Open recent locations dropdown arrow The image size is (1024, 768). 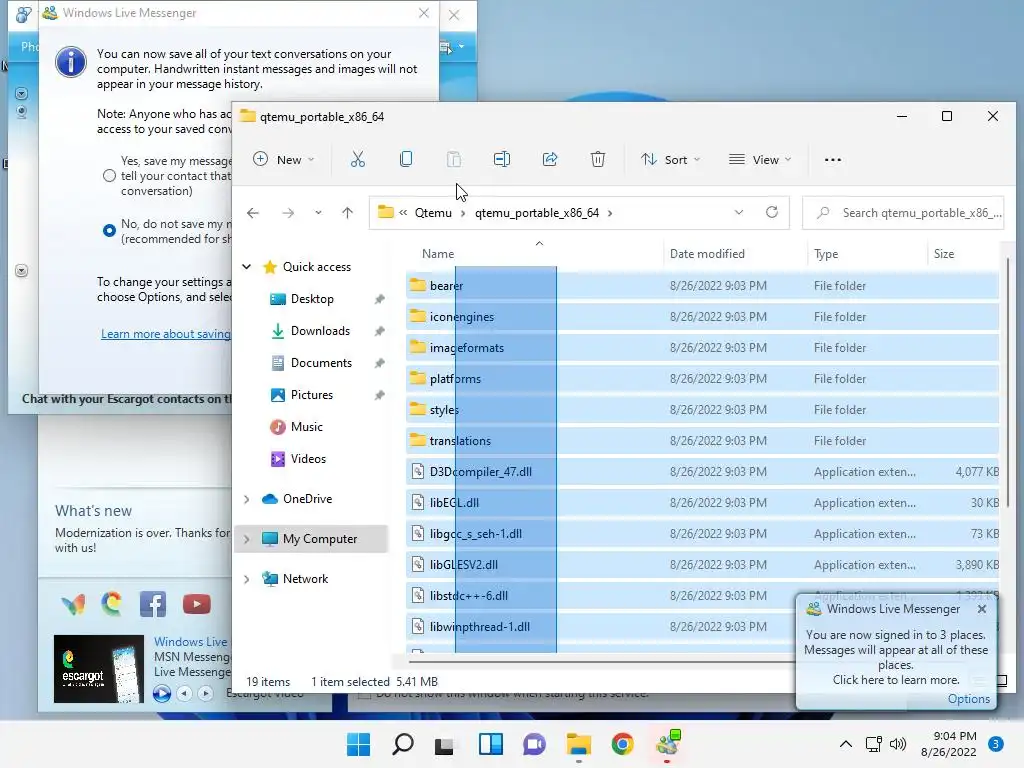click(318, 213)
